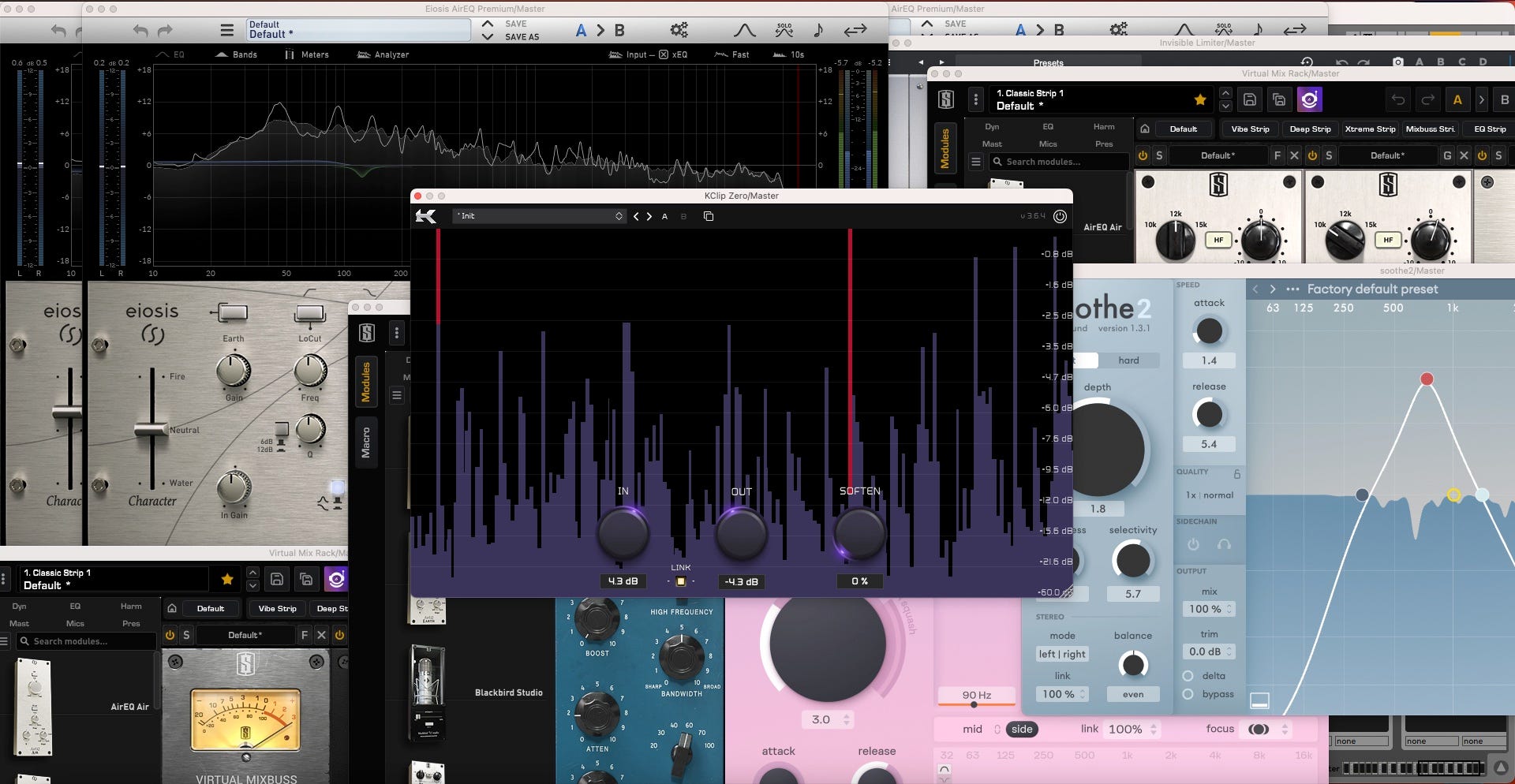Click the Earth Gain knob in AirEQ
The height and width of the screenshot is (784, 1515).
[234, 370]
